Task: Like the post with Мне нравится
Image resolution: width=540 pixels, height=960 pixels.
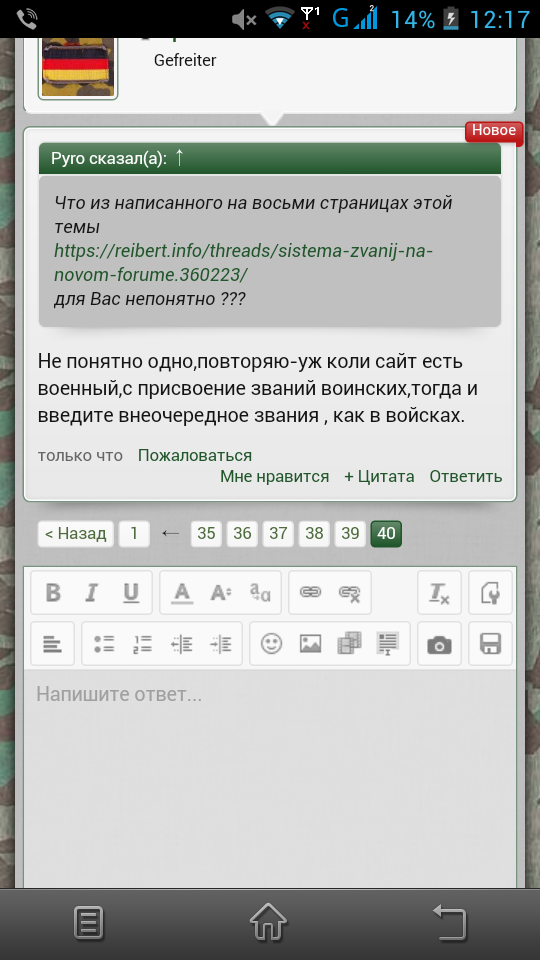Action: (274, 476)
